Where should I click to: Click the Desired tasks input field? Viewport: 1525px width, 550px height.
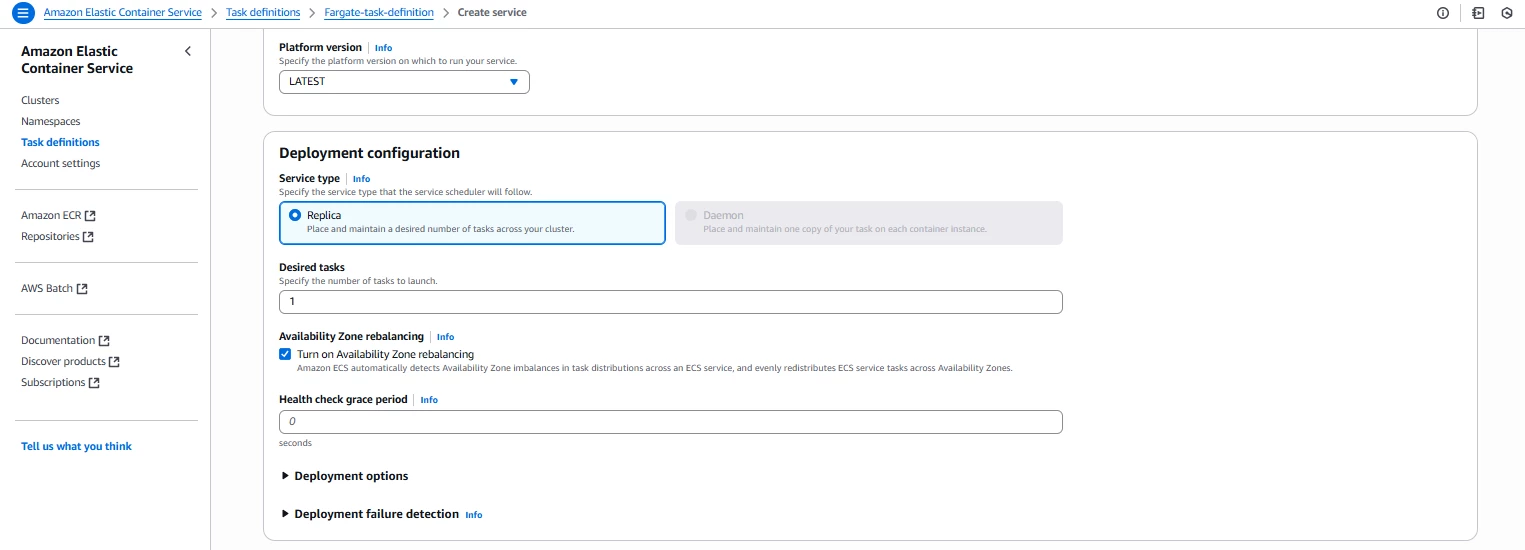point(670,302)
